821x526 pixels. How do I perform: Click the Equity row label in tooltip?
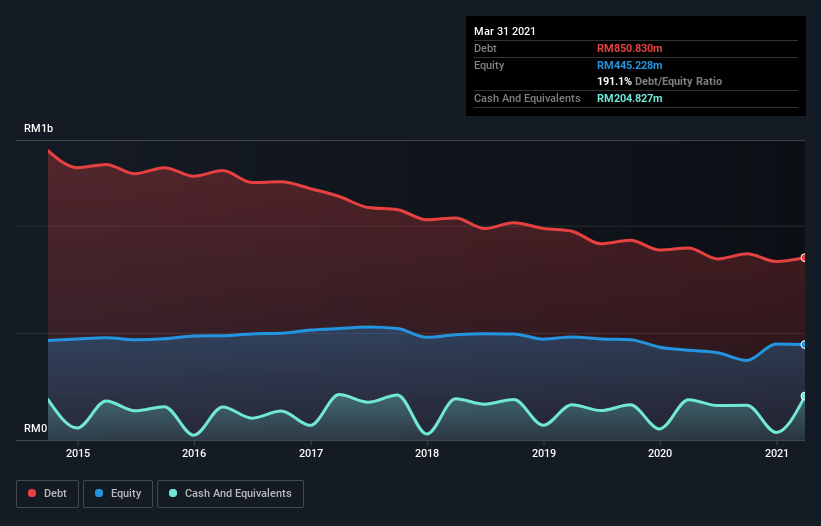pos(489,65)
